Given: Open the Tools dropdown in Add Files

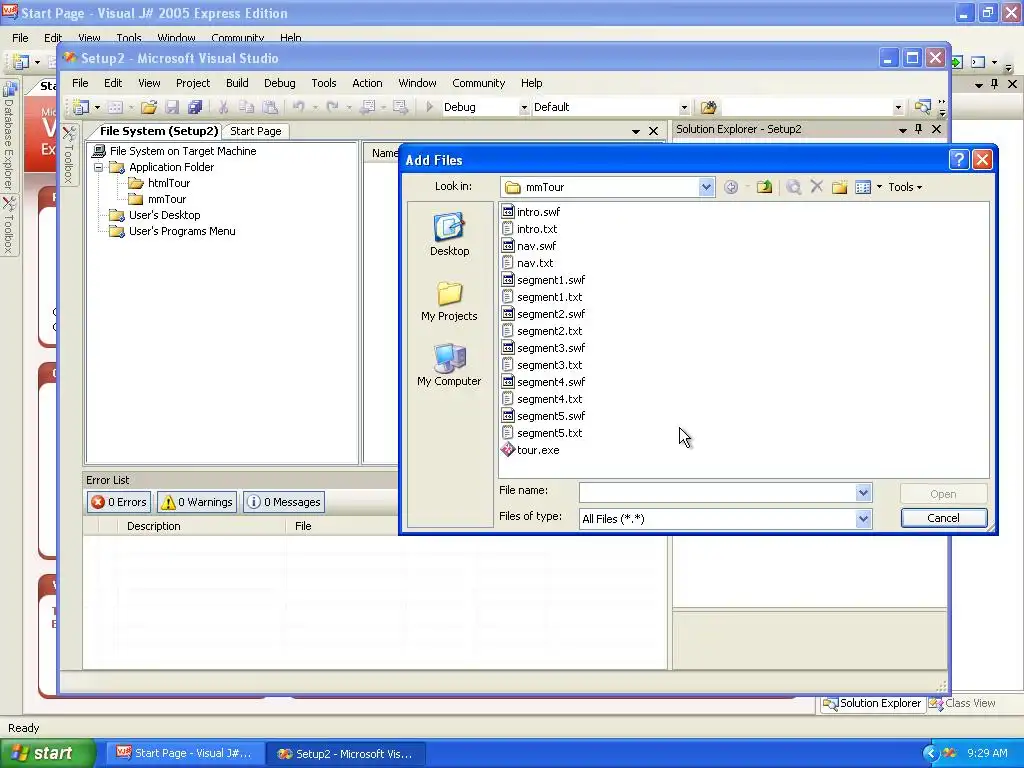Looking at the screenshot, I should 905,187.
